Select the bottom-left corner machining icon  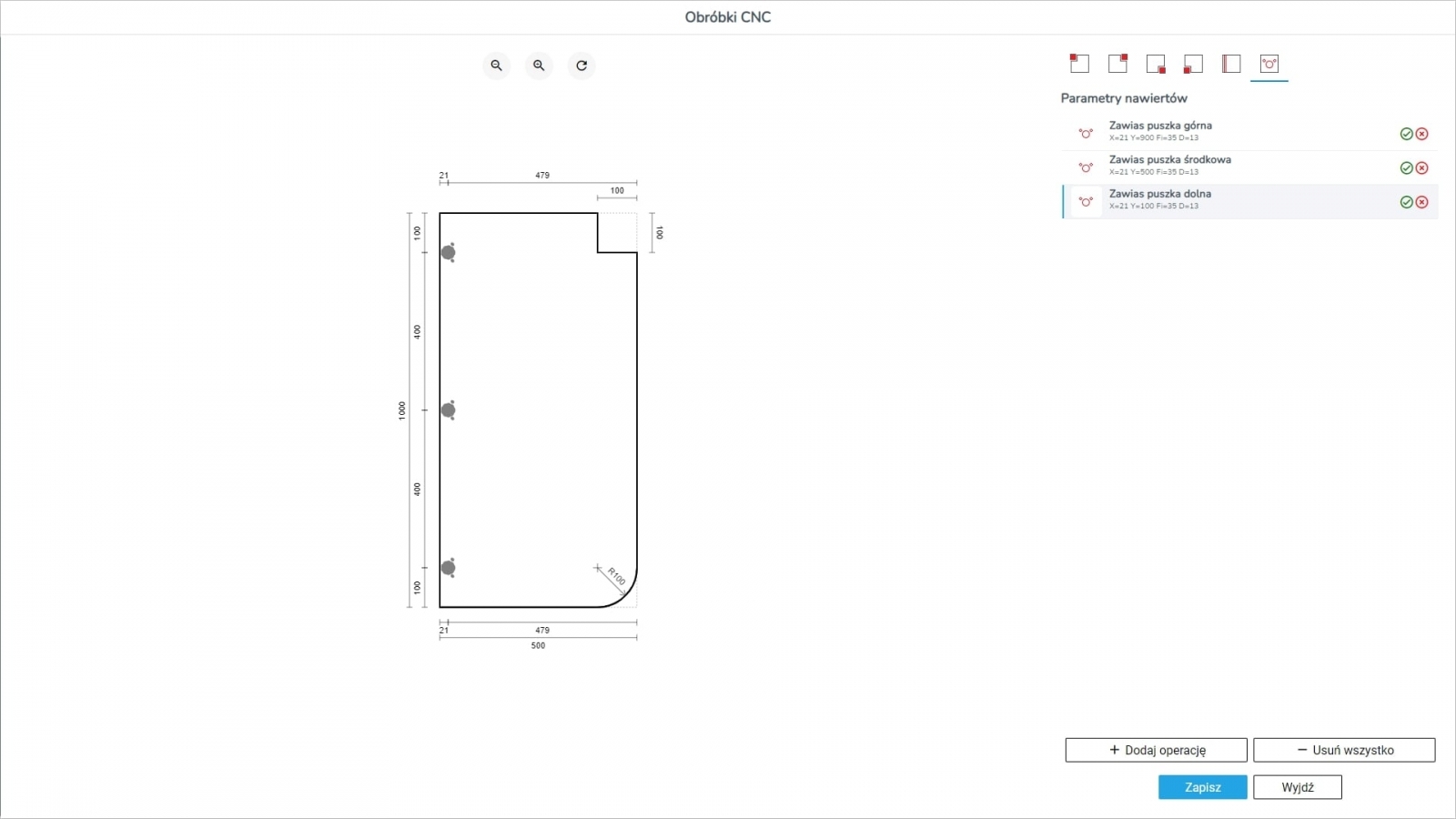pos(1193,64)
